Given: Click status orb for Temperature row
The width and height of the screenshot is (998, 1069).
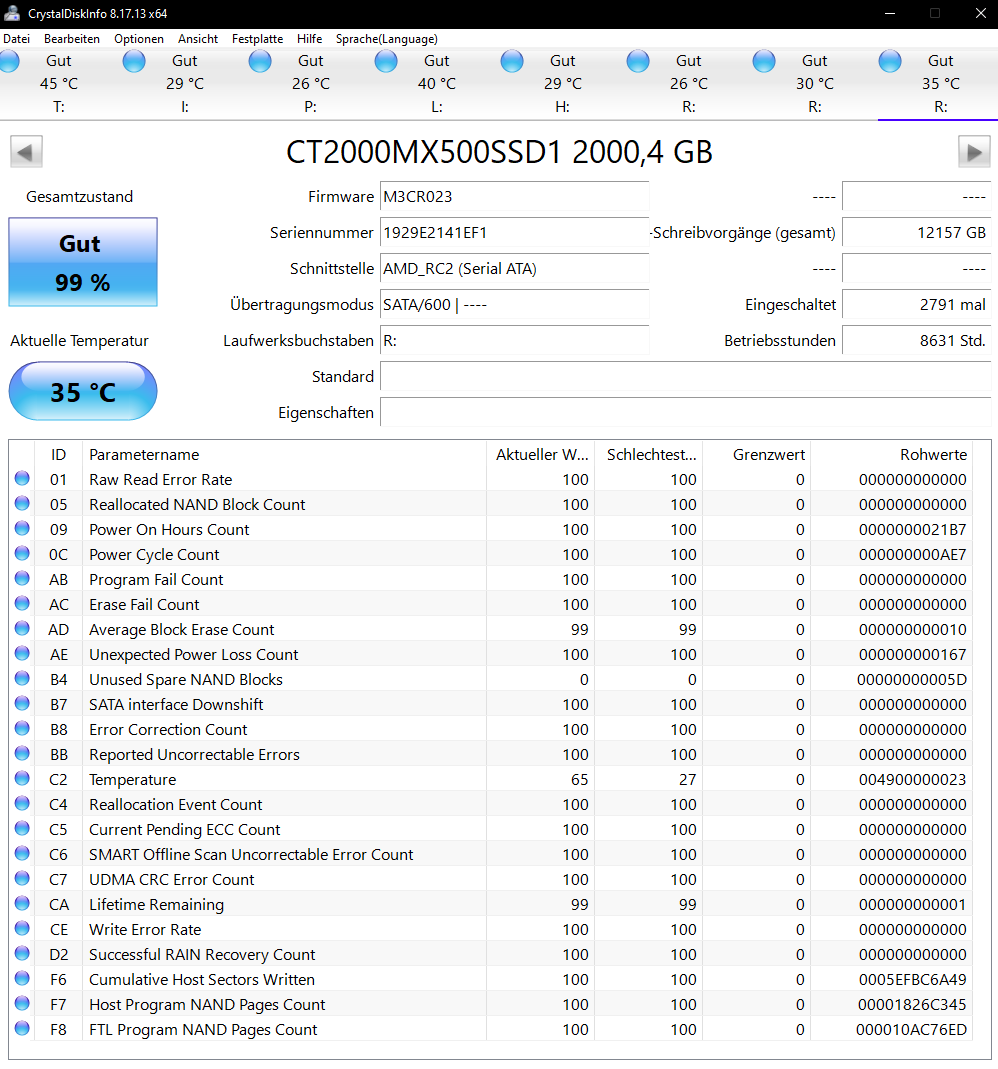Looking at the screenshot, I should click(22, 779).
